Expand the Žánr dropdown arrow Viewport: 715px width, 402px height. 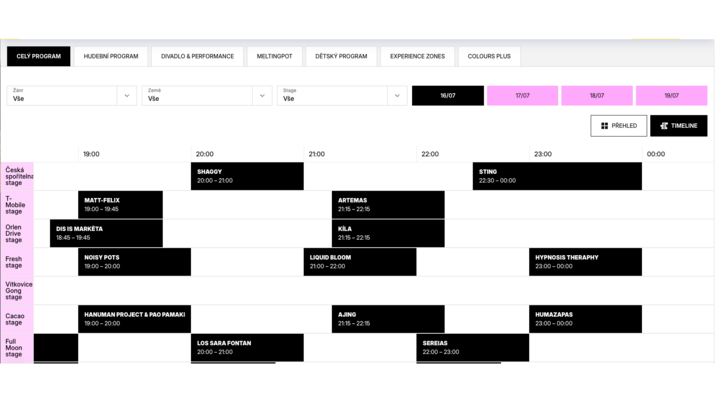[127, 96]
